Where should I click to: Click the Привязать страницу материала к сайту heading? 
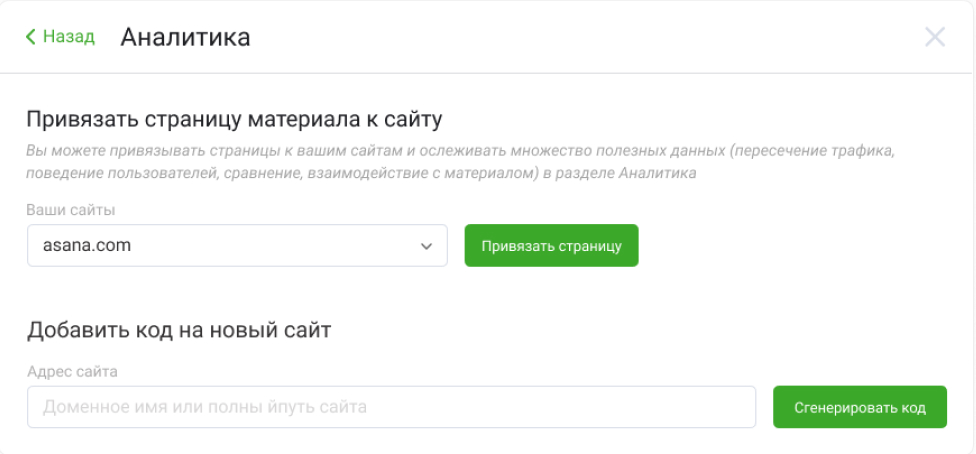click(x=234, y=120)
